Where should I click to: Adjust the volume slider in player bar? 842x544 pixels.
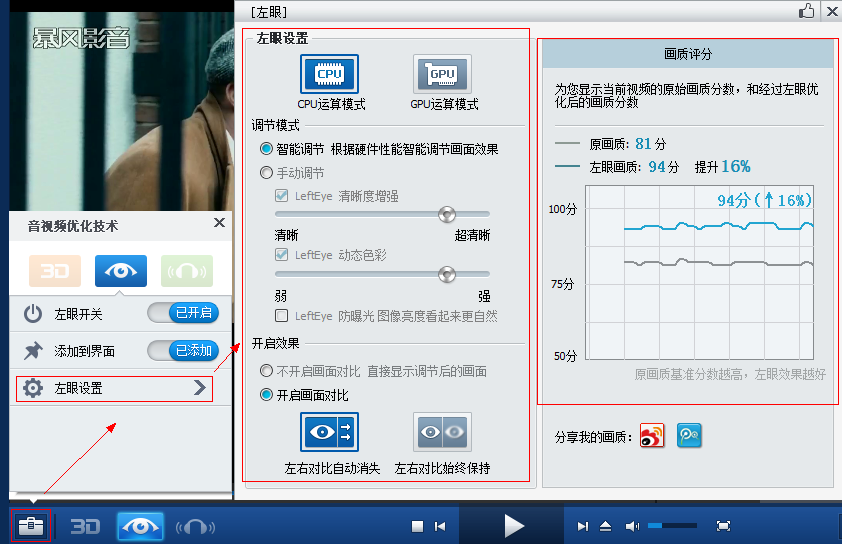tap(671, 526)
